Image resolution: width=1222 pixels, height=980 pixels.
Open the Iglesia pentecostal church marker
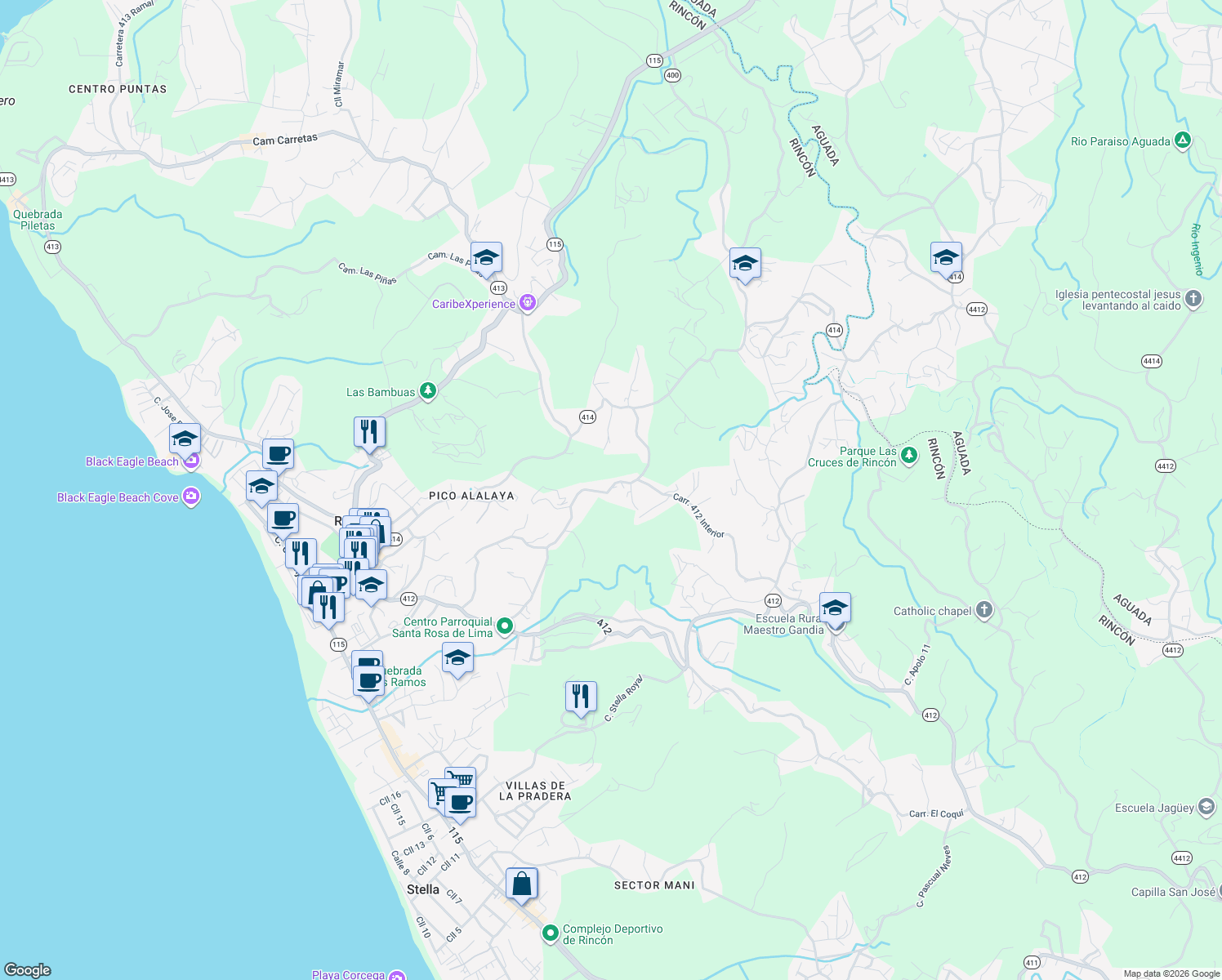pyautogui.click(x=1193, y=300)
